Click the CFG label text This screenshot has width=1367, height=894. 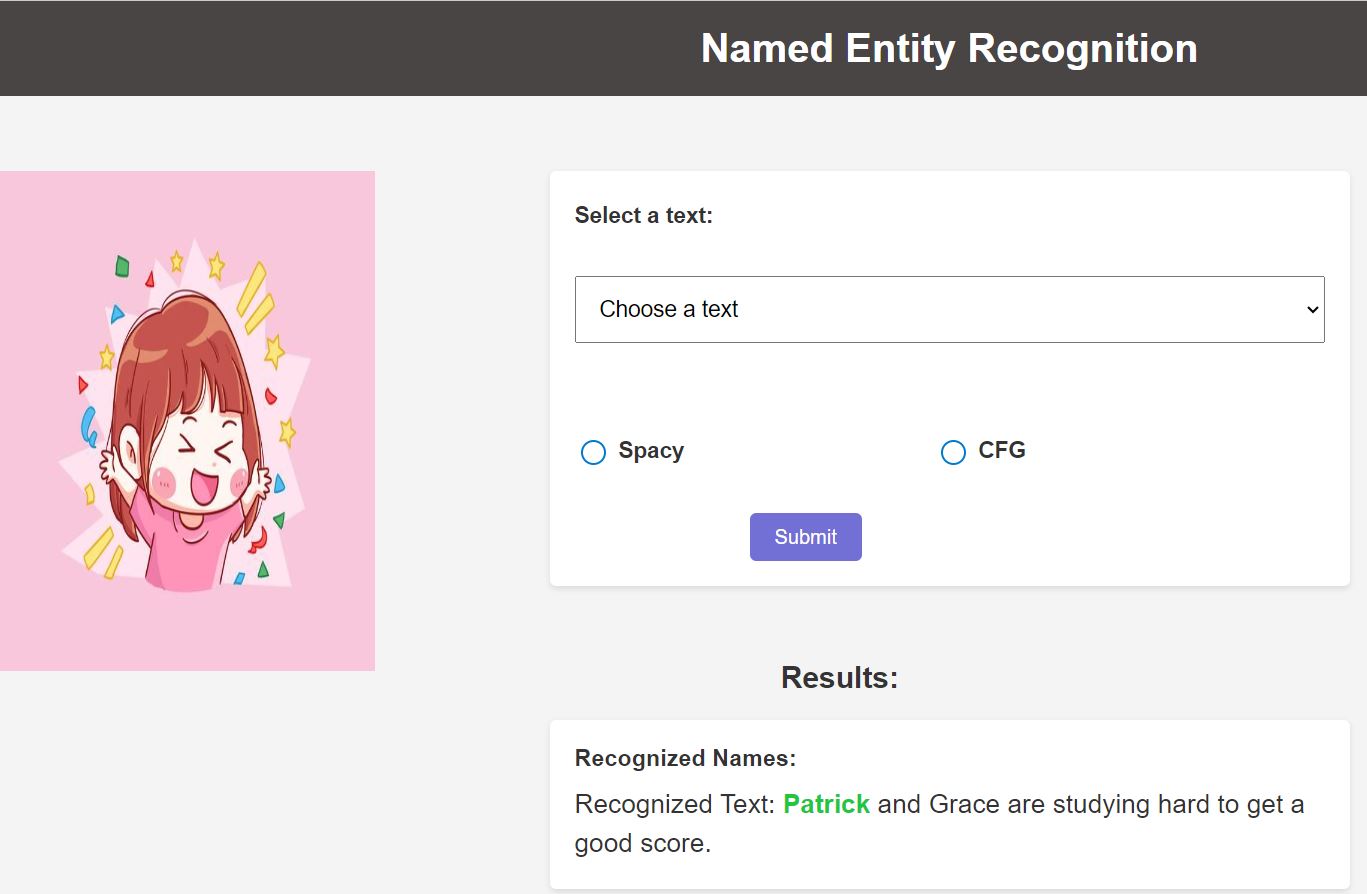click(1002, 450)
